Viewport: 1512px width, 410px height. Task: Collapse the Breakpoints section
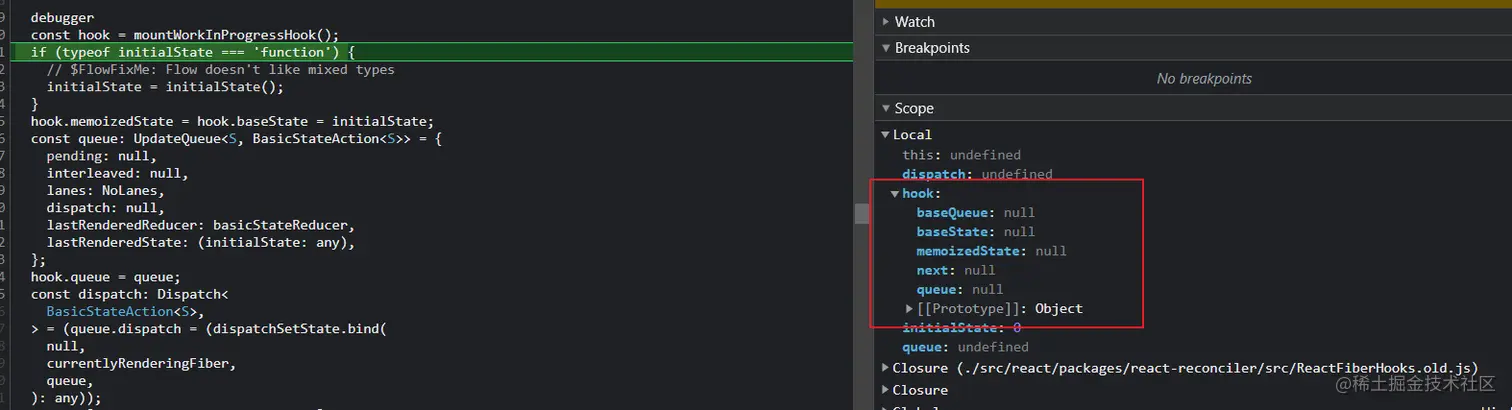point(885,48)
